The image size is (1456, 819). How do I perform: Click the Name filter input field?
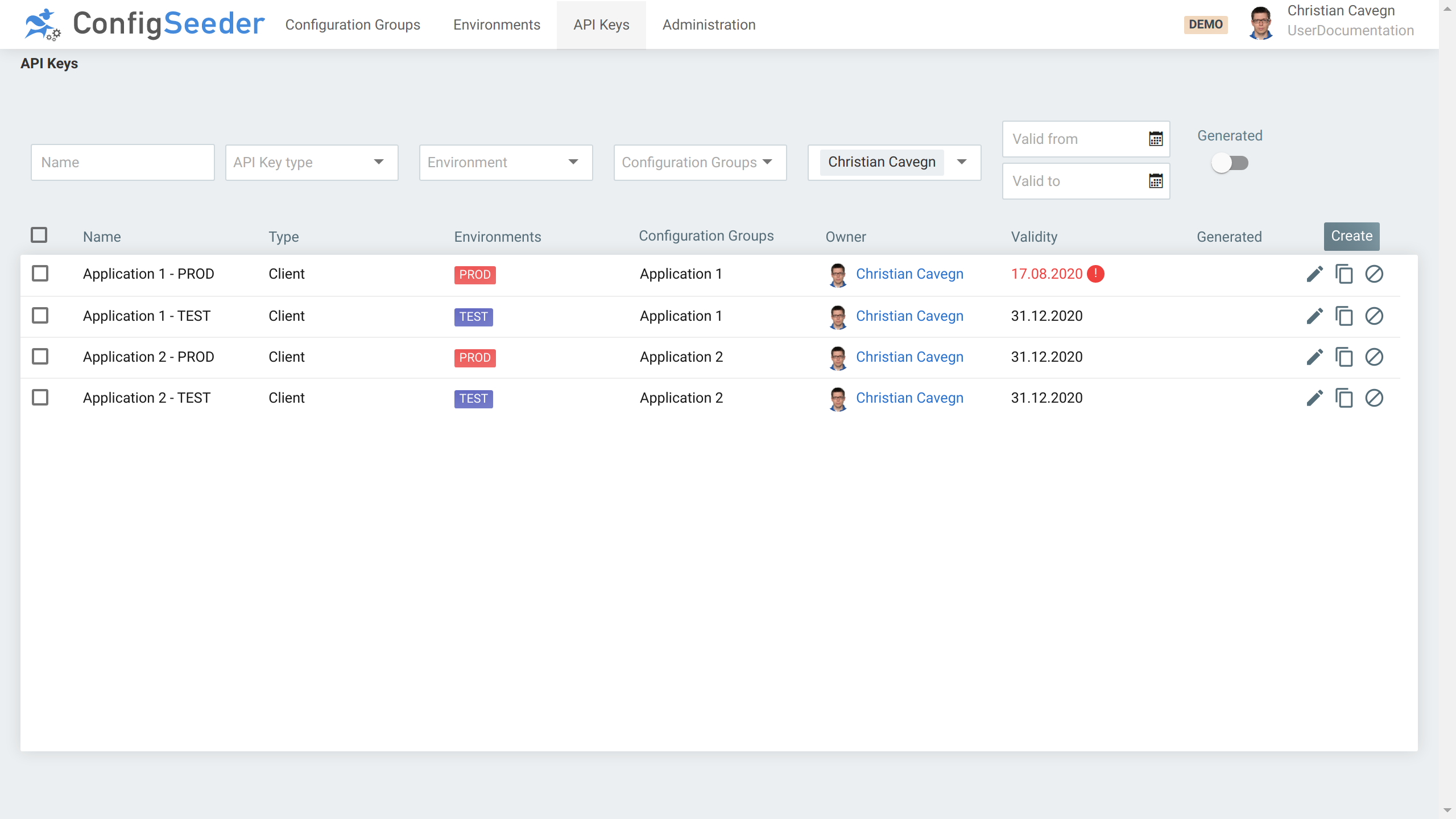pos(123,163)
